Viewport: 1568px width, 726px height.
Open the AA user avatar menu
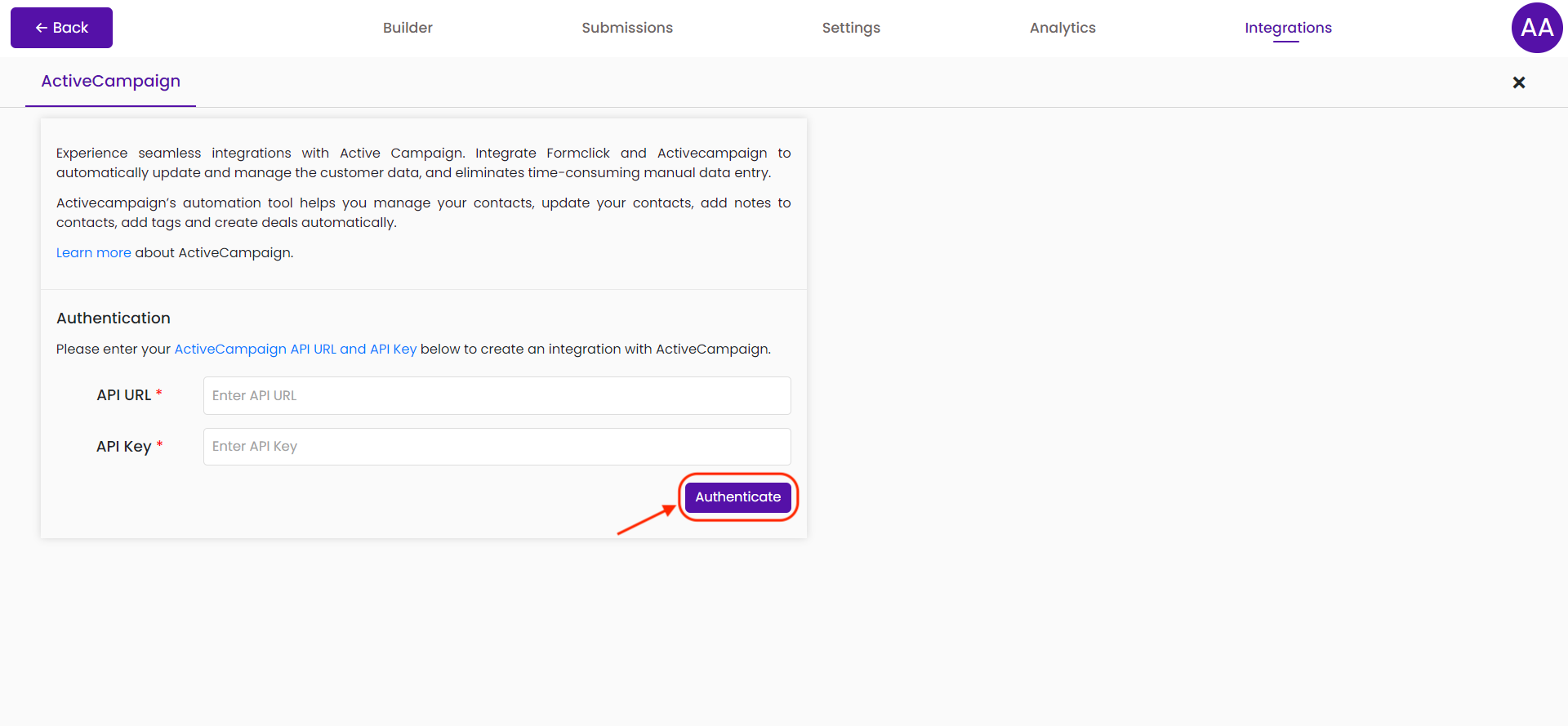(1537, 28)
